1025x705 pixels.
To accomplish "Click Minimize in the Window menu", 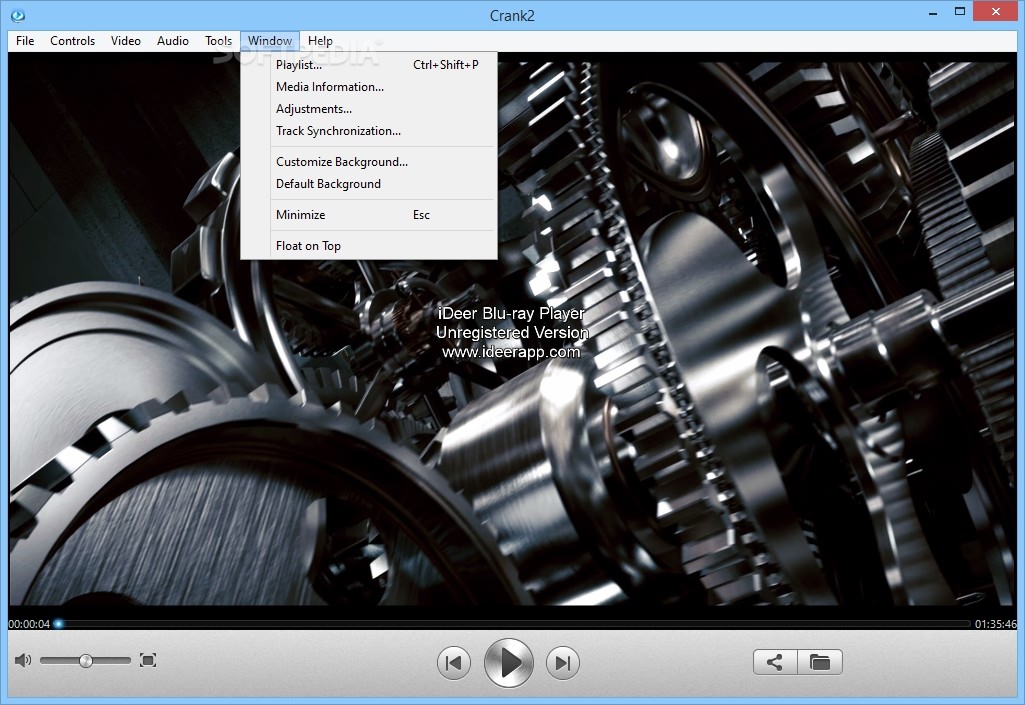I will point(369,215).
